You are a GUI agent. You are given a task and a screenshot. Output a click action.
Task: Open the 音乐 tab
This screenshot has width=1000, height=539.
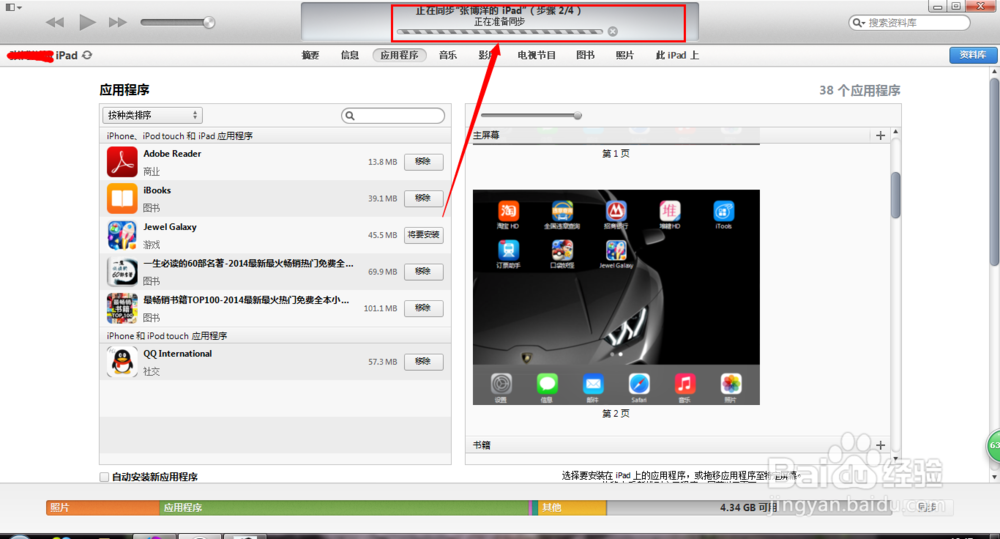448,55
